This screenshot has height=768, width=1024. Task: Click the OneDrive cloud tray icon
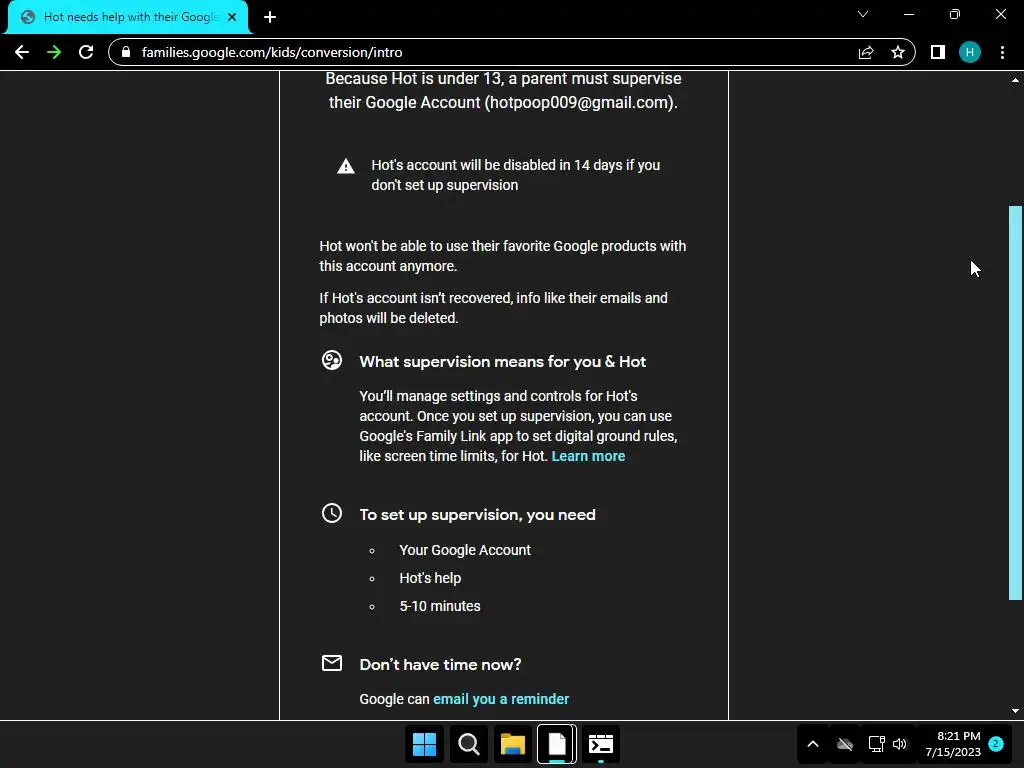845,744
